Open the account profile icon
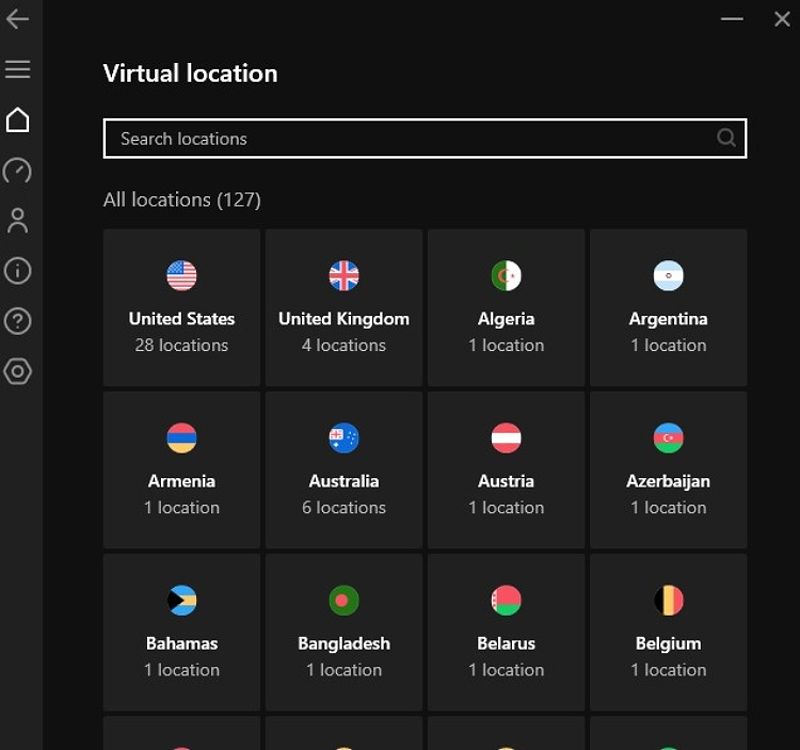The image size is (800, 750). click(x=17, y=220)
